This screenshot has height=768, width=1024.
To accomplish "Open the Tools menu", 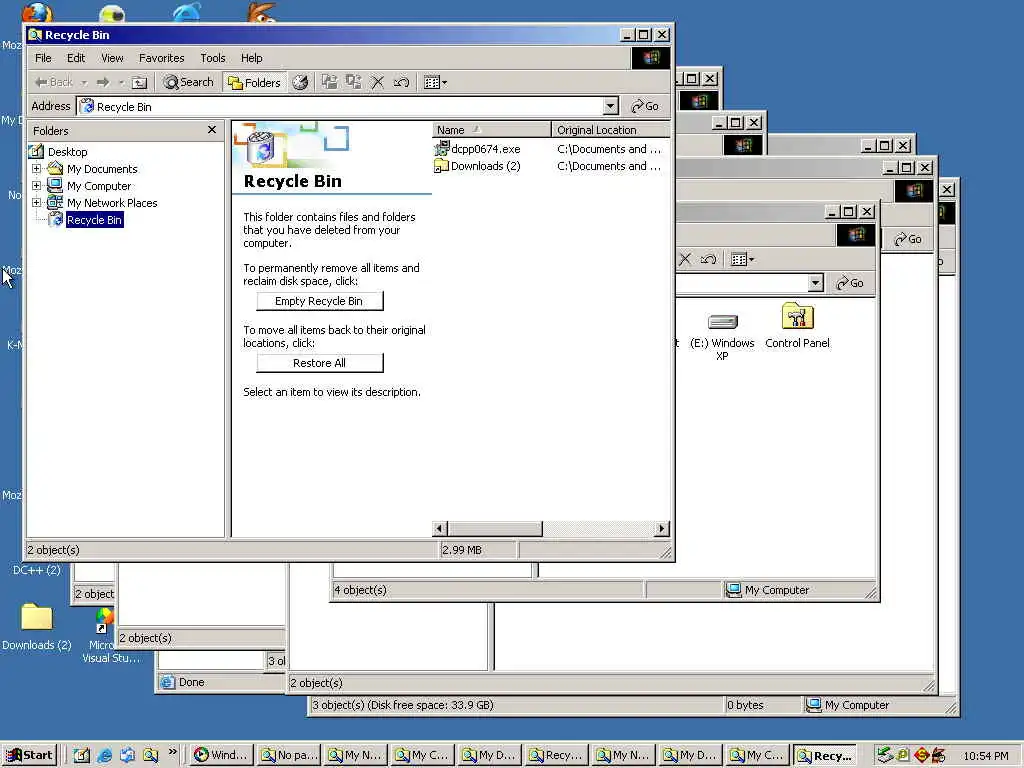I will pyautogui.click(x=212, y=58).
